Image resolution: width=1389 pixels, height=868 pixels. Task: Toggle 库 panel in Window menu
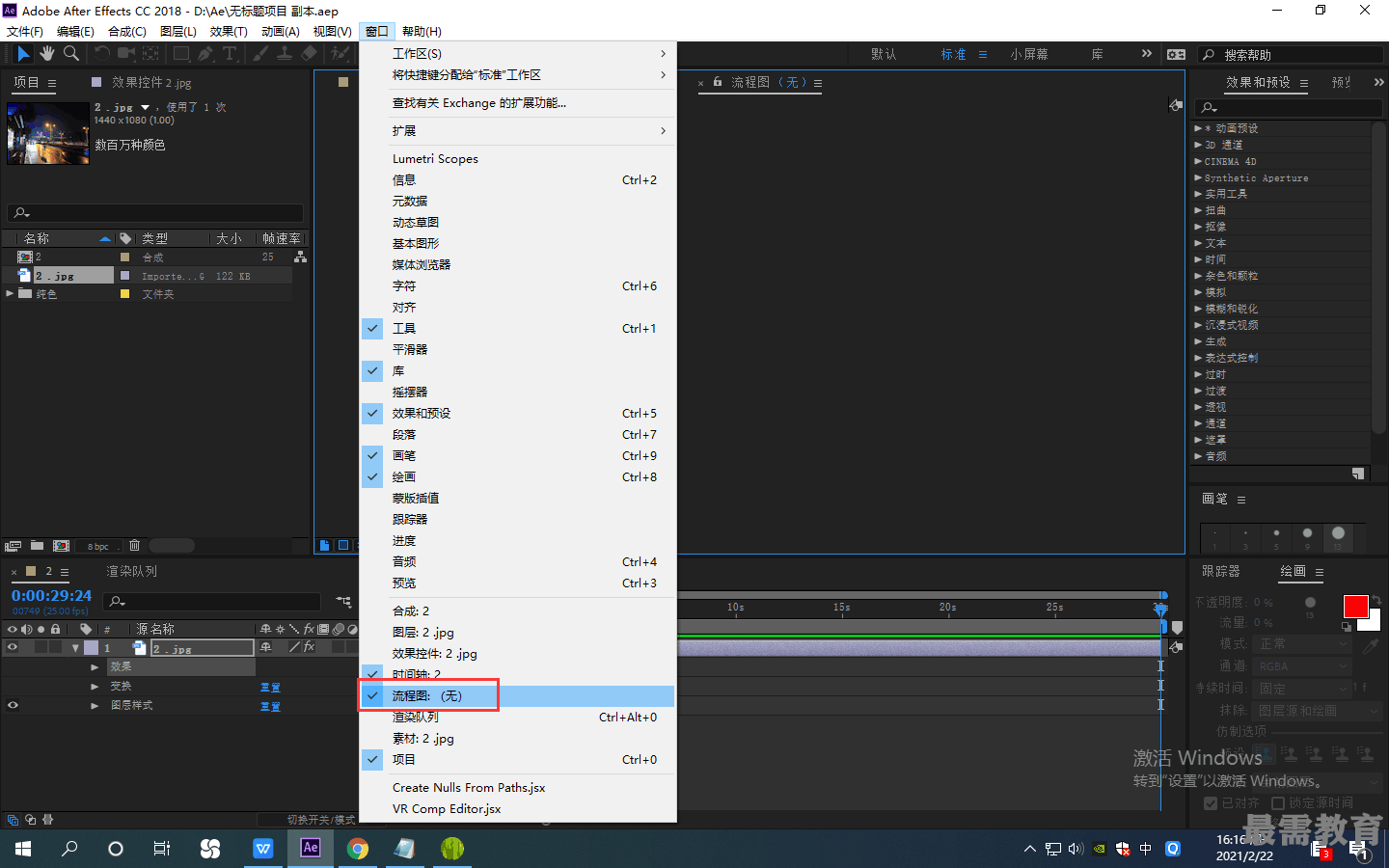[x=518, y=371]
